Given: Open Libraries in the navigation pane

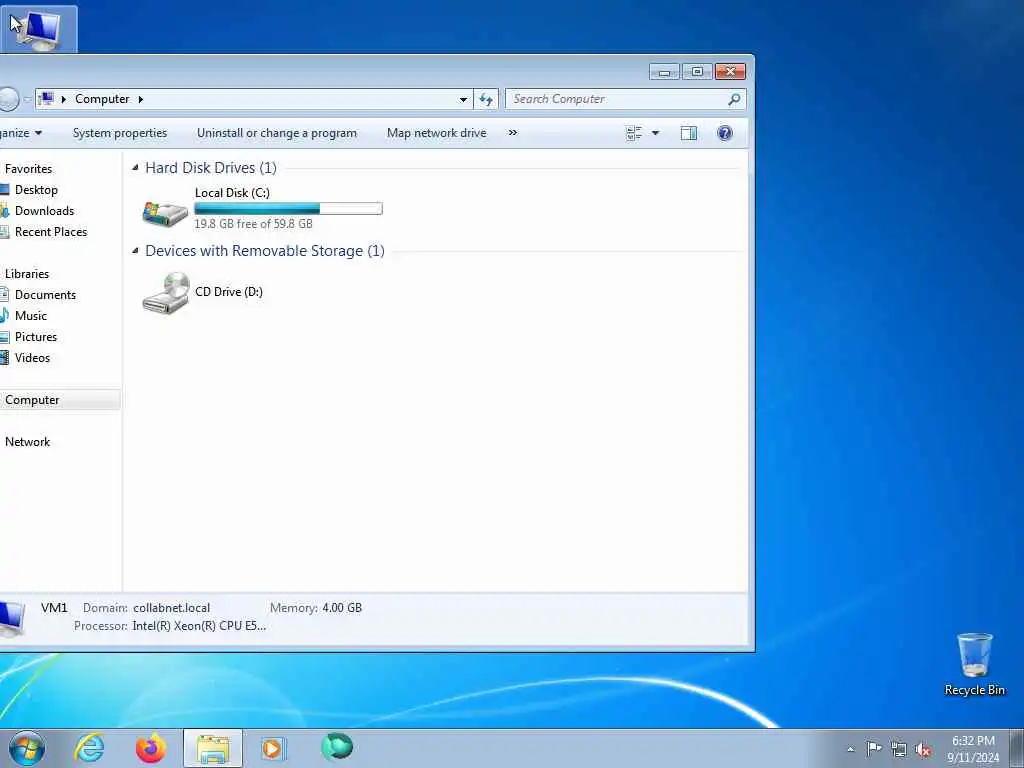Looking at the screenshot, I should pyautogui.click(x=27, y=274).
